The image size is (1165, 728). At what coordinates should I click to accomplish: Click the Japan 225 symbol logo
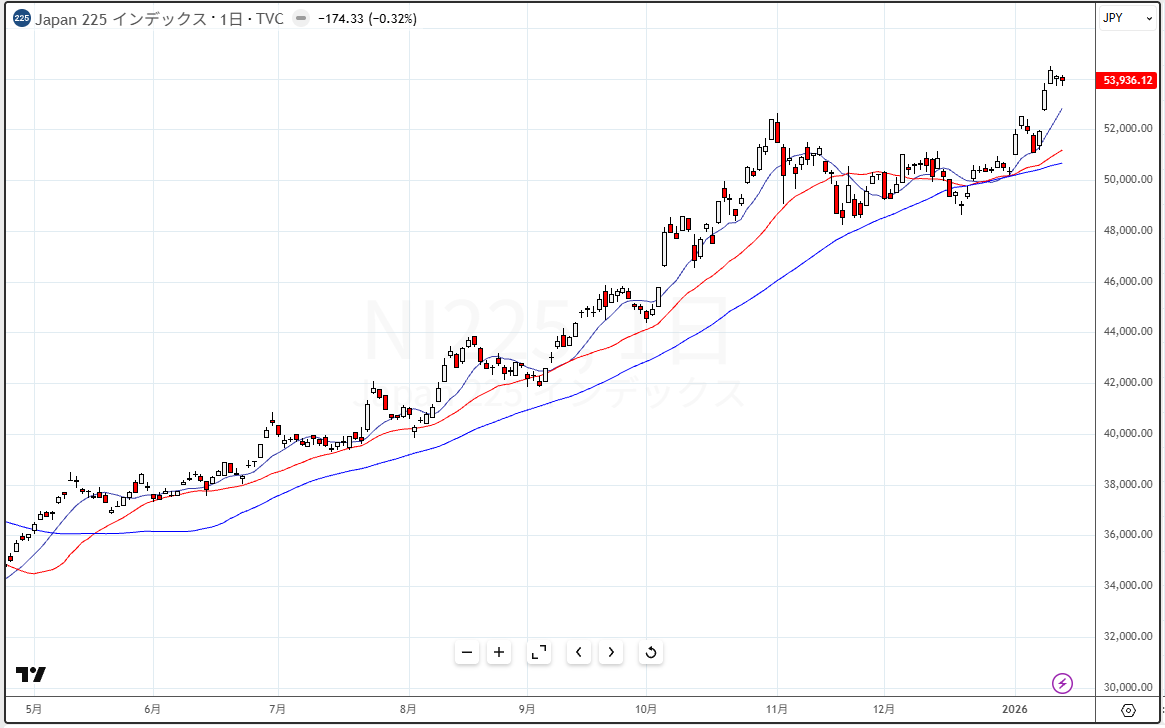click(x=22, y=18)
